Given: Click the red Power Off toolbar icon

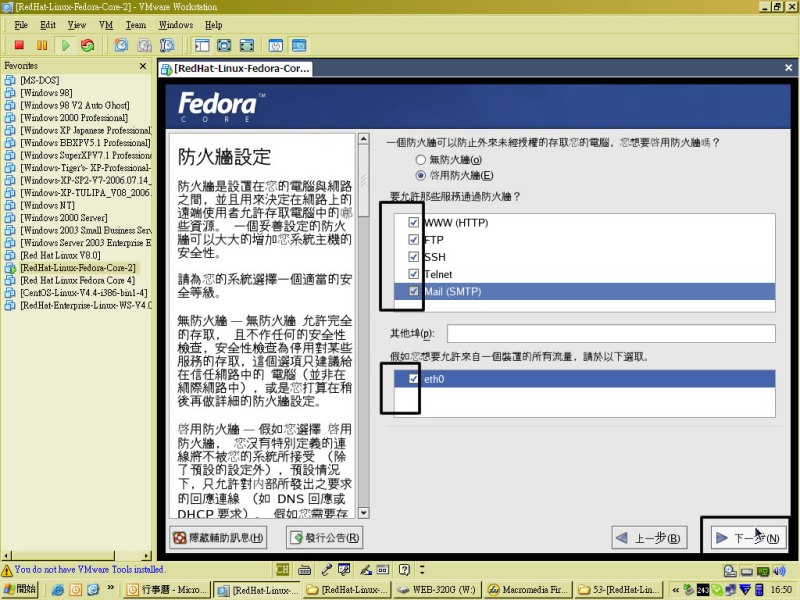Looking at the screenshot, I should pyautogui.click(x=19, y=45).
